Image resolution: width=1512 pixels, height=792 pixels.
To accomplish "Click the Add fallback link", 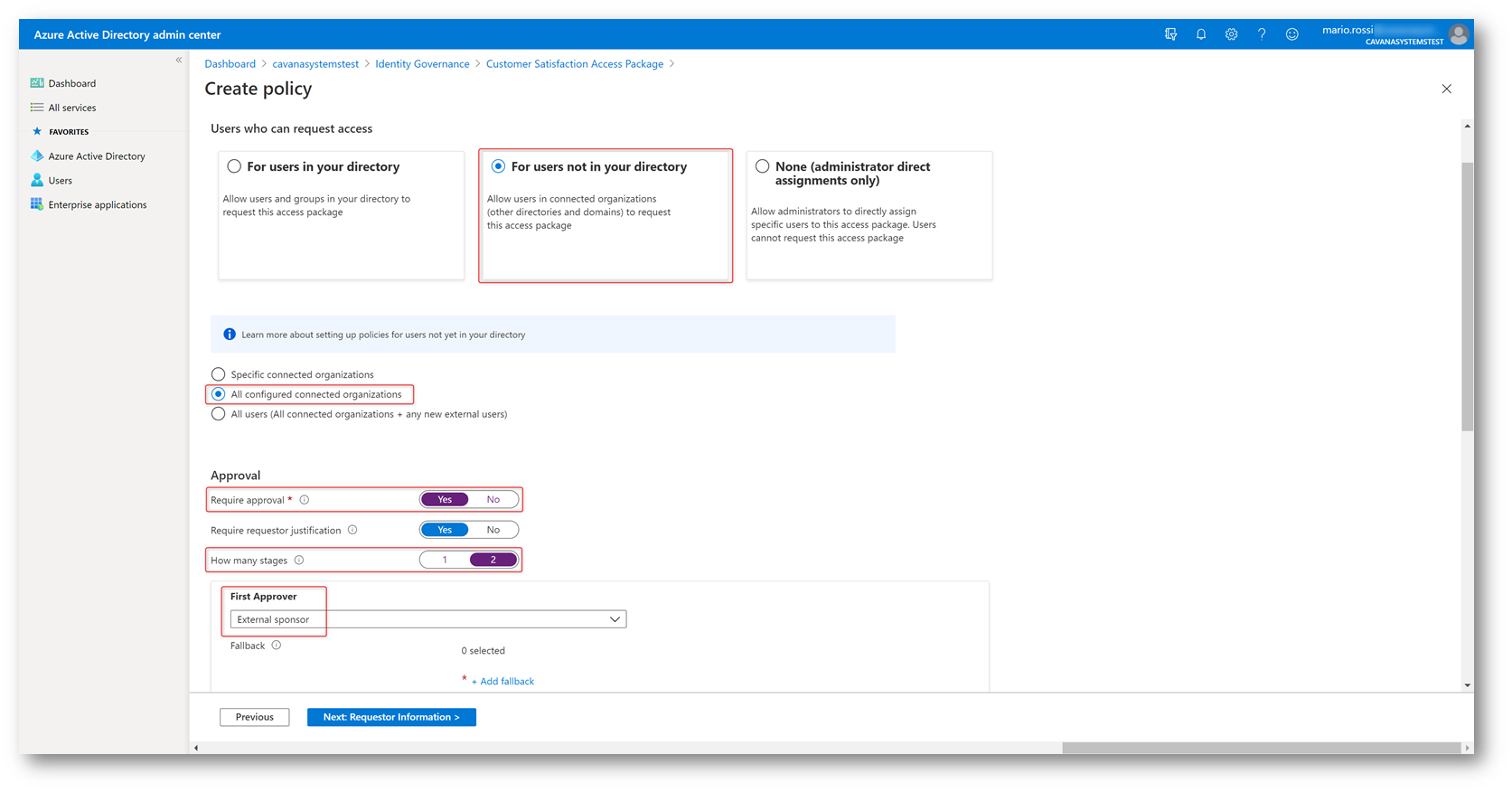I will 502,682.
